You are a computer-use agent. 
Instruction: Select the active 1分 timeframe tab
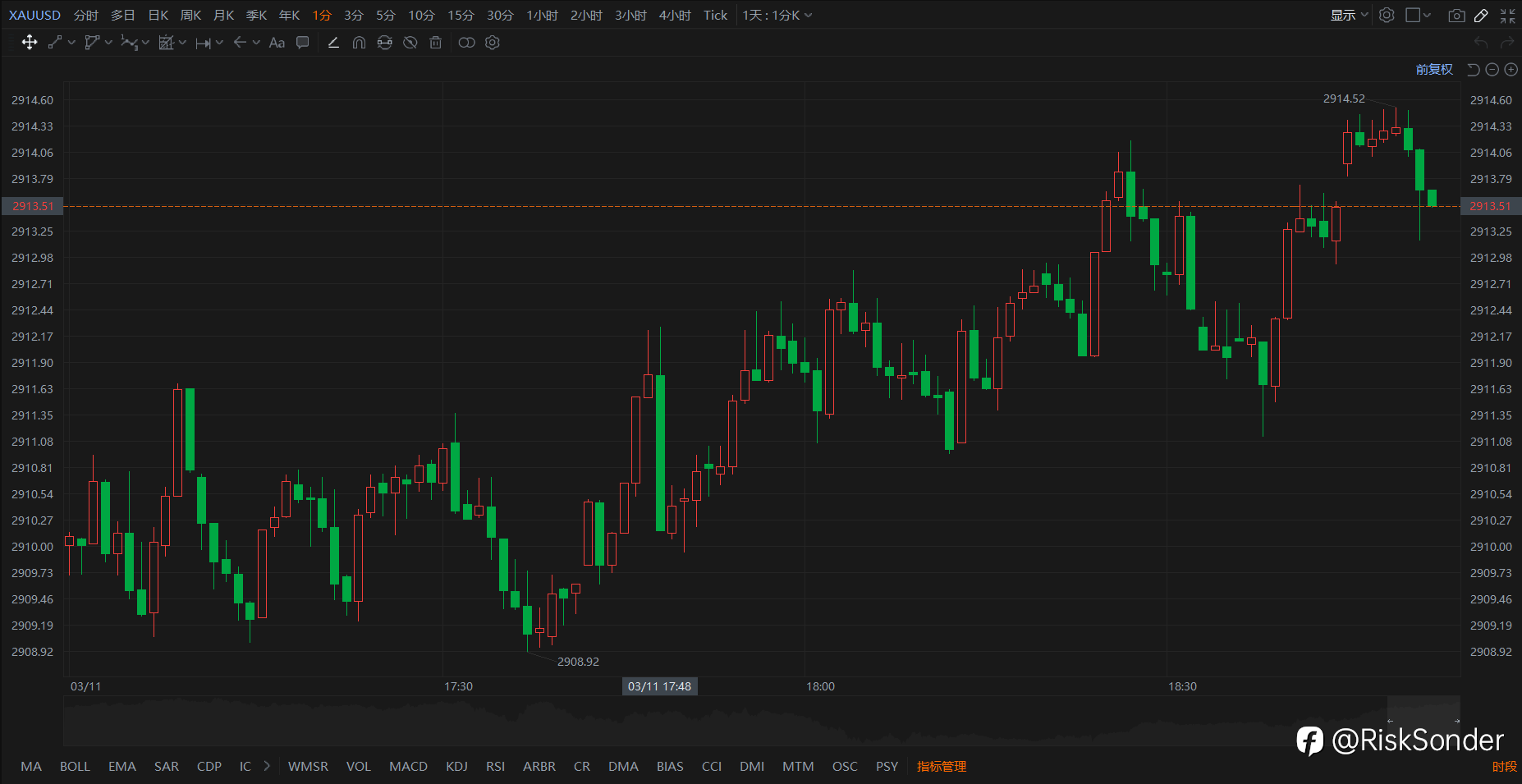pos(322,15)
